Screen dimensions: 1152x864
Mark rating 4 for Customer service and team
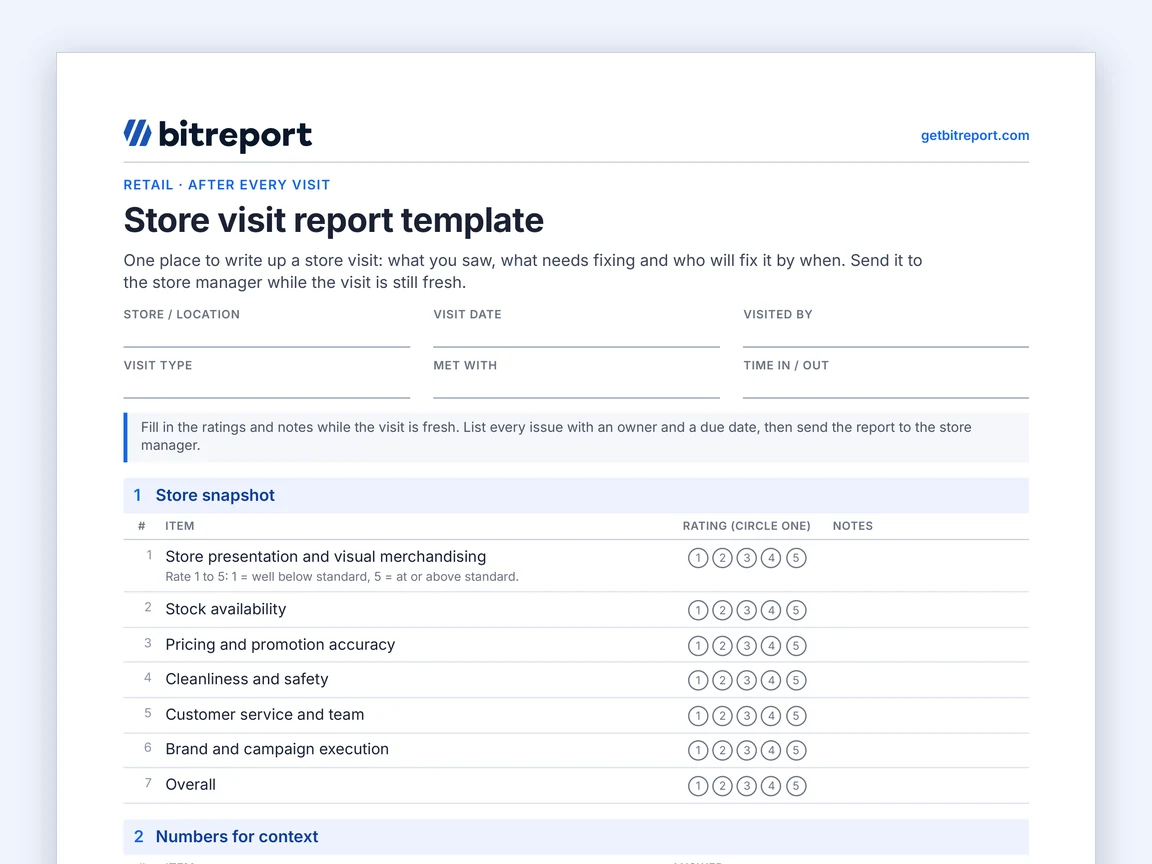(x=771, y=716)
